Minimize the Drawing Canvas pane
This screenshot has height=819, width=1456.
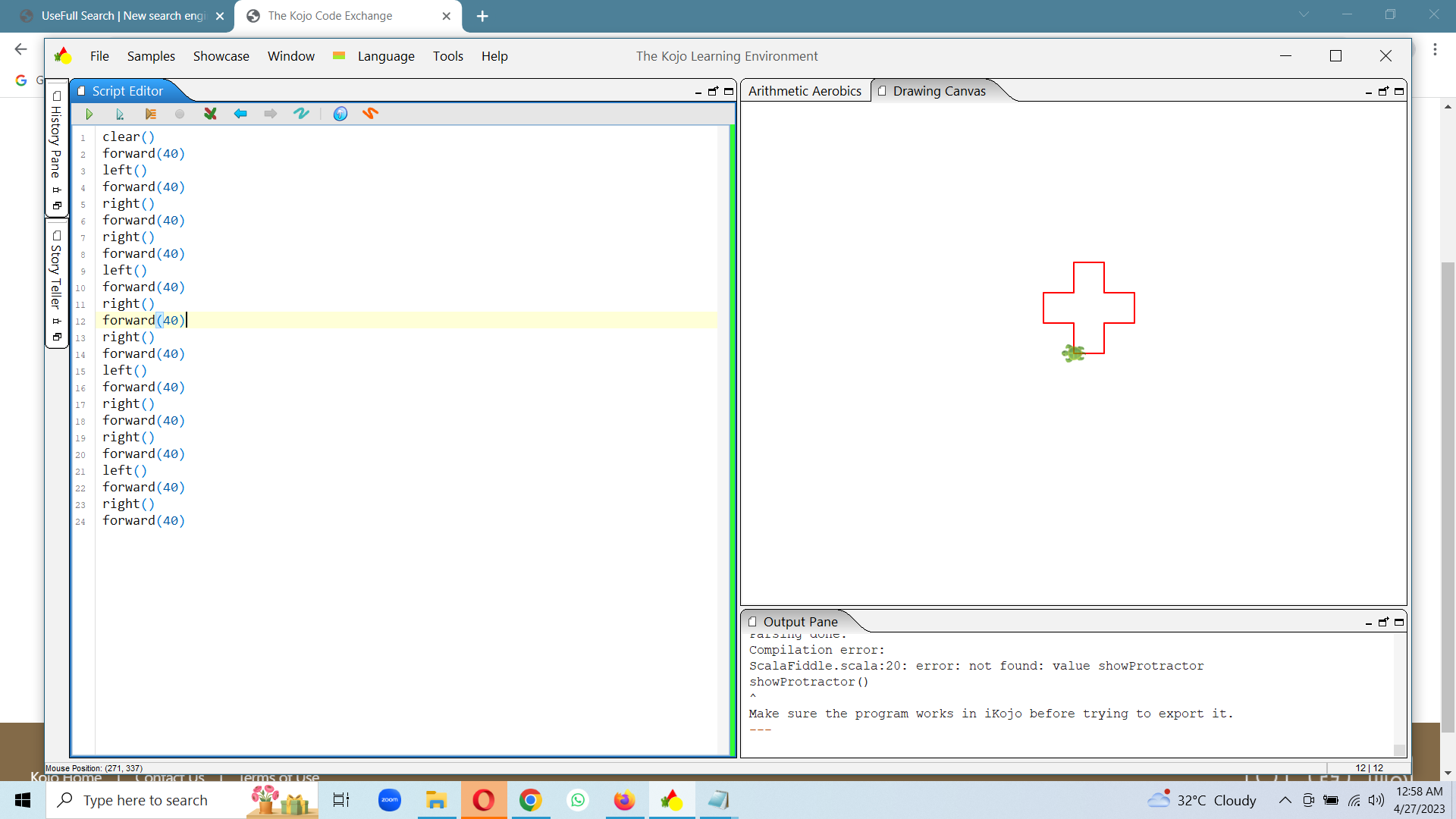tap(1369, 92)
